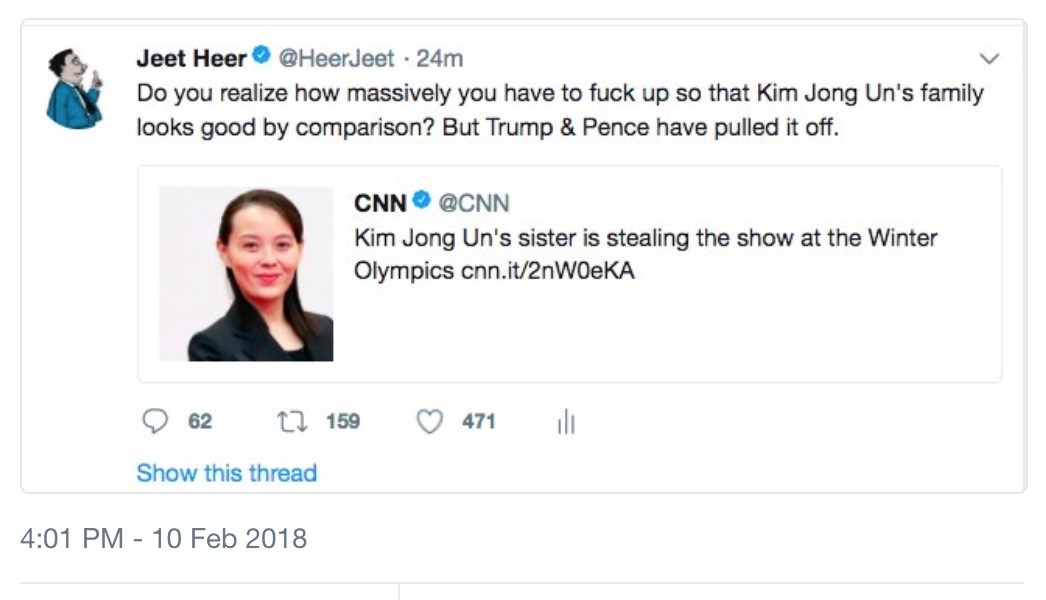Open the Show this thread link

tap(227, 473)
